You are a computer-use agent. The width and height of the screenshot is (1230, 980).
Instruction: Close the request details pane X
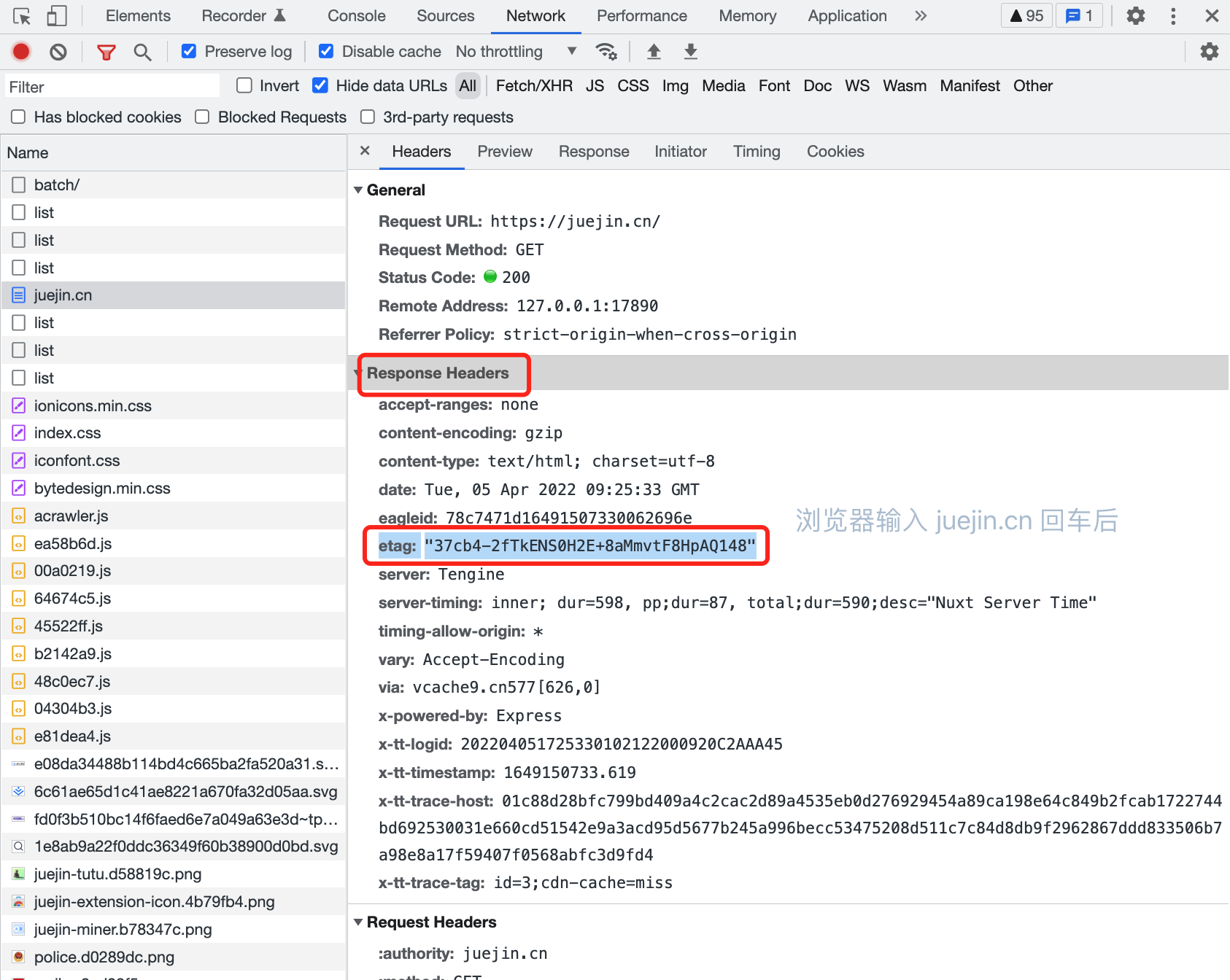[365, 150]
